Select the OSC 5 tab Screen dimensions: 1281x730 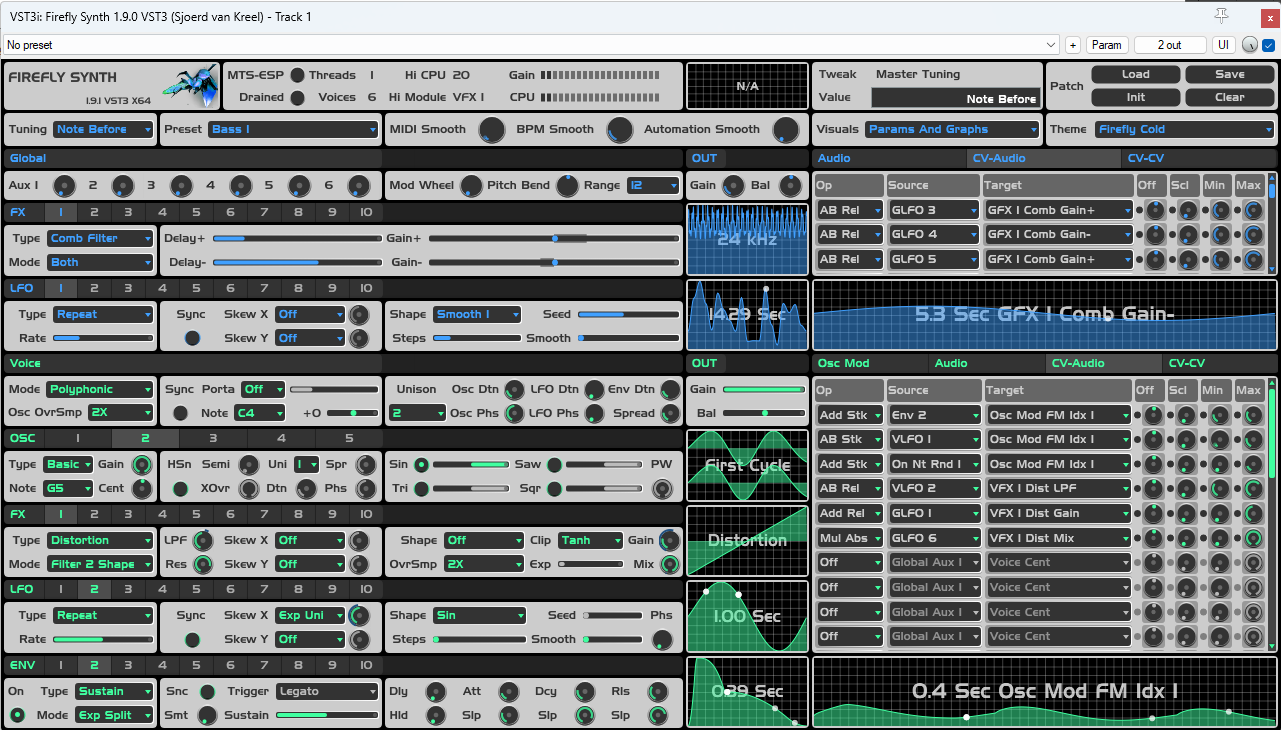coord(349,438)
